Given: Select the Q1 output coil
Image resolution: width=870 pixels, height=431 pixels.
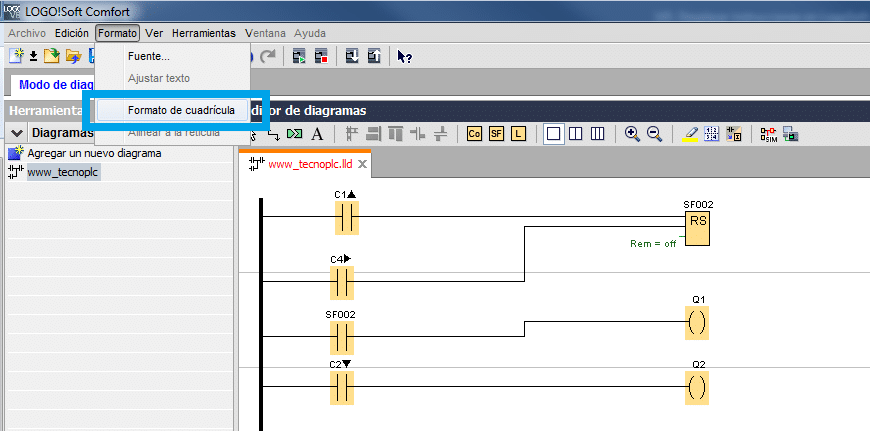Looking at the screenshot, I should coord(697,322).
